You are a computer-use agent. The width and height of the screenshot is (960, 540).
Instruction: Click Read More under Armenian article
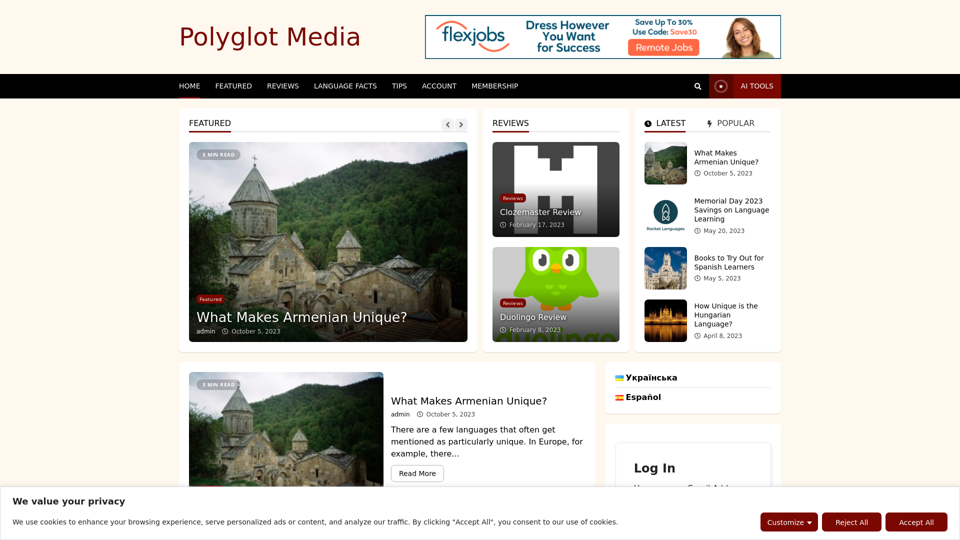point(417,473)
